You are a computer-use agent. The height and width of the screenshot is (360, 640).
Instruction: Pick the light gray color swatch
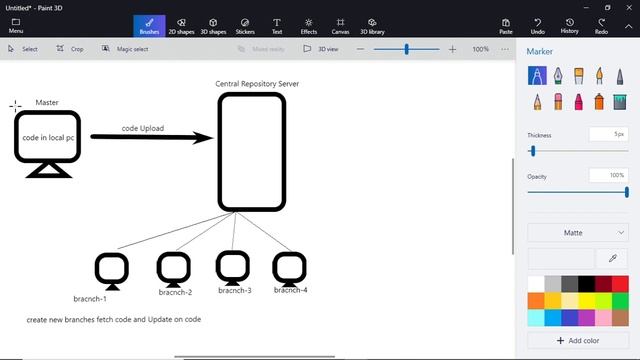(553, 284)
